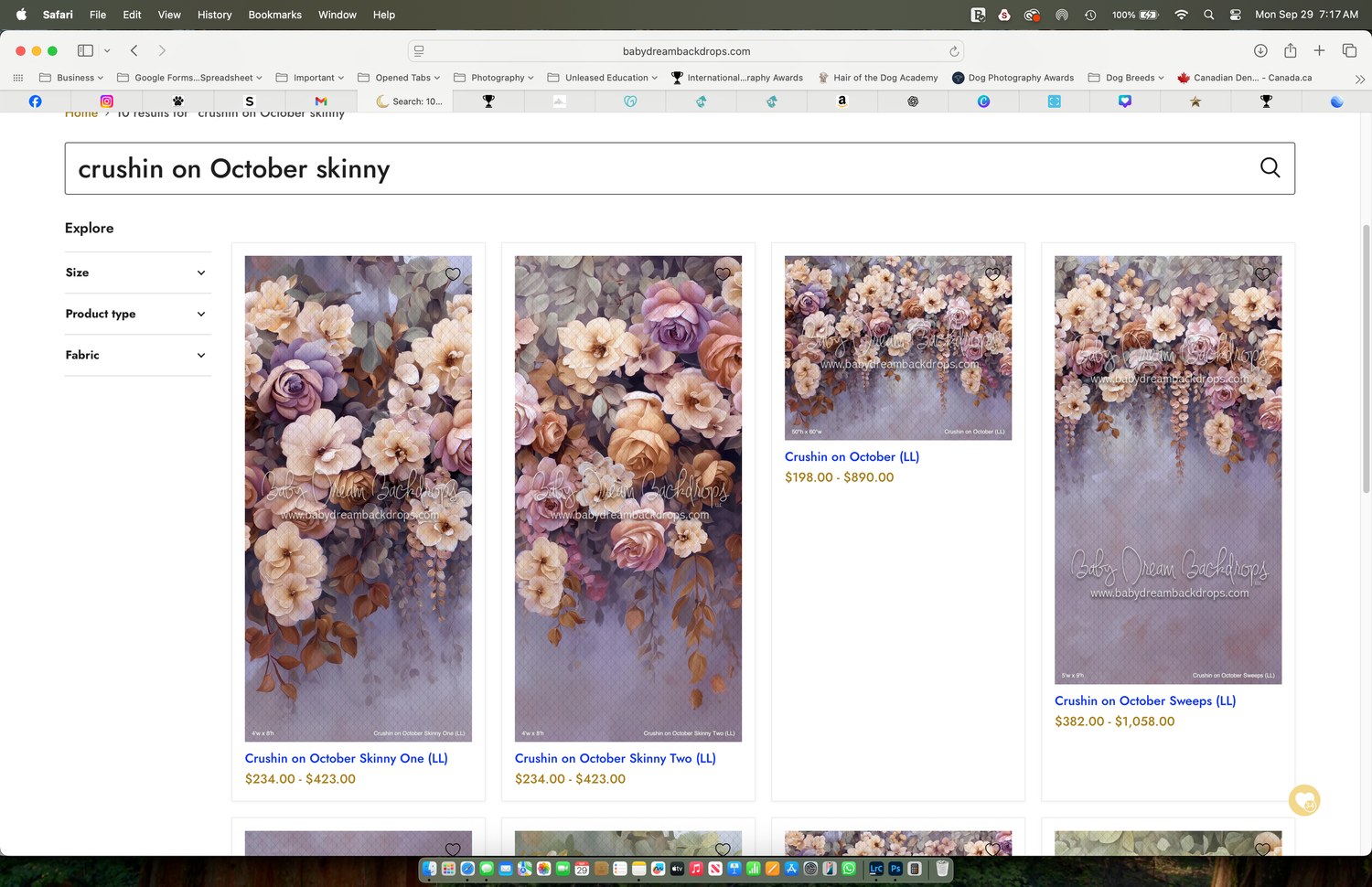
Task: Click the Share icon in Safari toolbar
Action: pyautogui.click(x=1290, y=51)
